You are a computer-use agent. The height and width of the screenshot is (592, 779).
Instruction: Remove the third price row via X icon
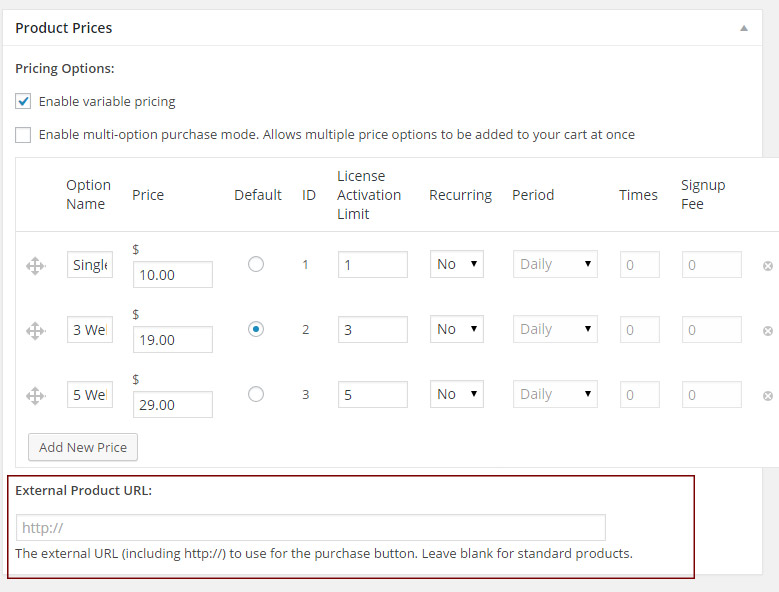coord(768,396)
